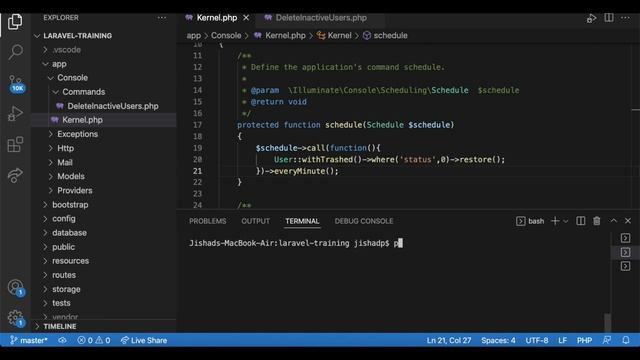Open editor more actions ellipsis

625,18
